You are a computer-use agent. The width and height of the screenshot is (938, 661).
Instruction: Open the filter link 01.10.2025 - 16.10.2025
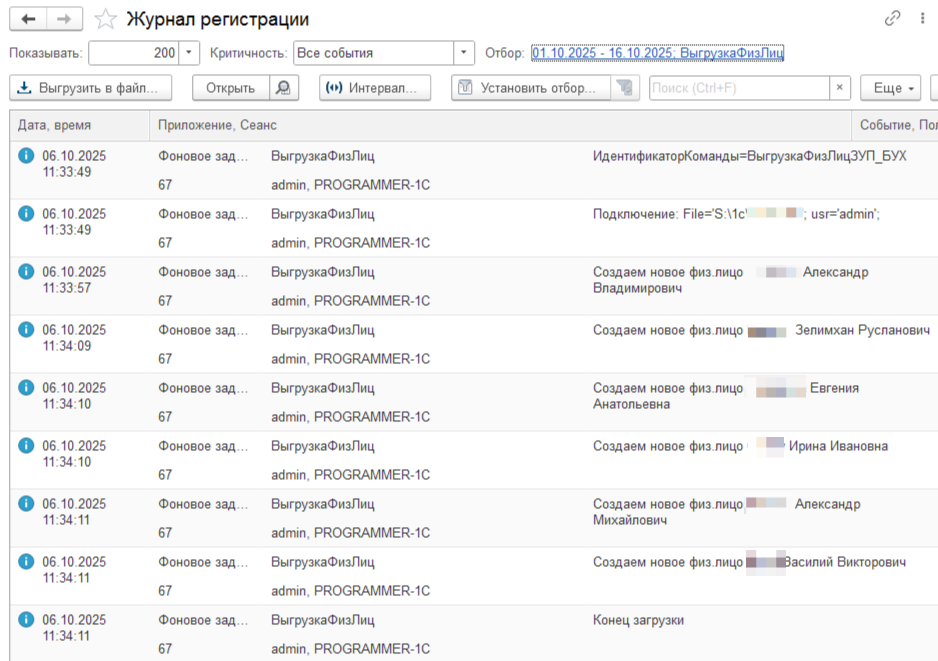[657, 53]
